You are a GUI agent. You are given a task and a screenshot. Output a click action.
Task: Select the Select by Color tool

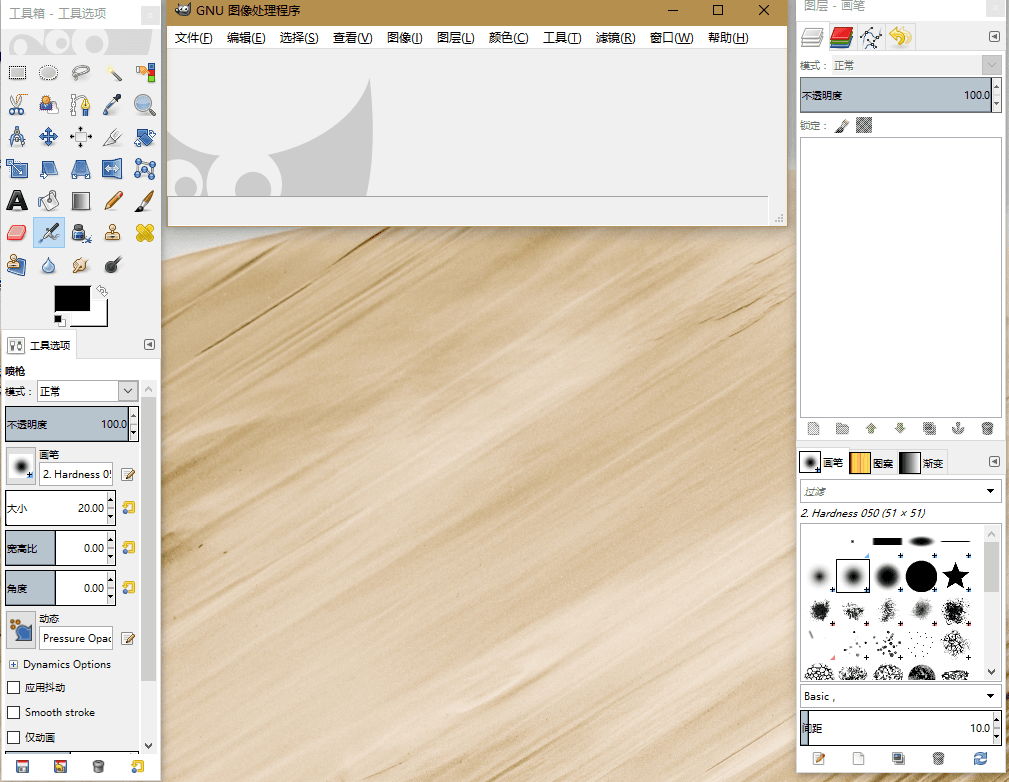145,73
